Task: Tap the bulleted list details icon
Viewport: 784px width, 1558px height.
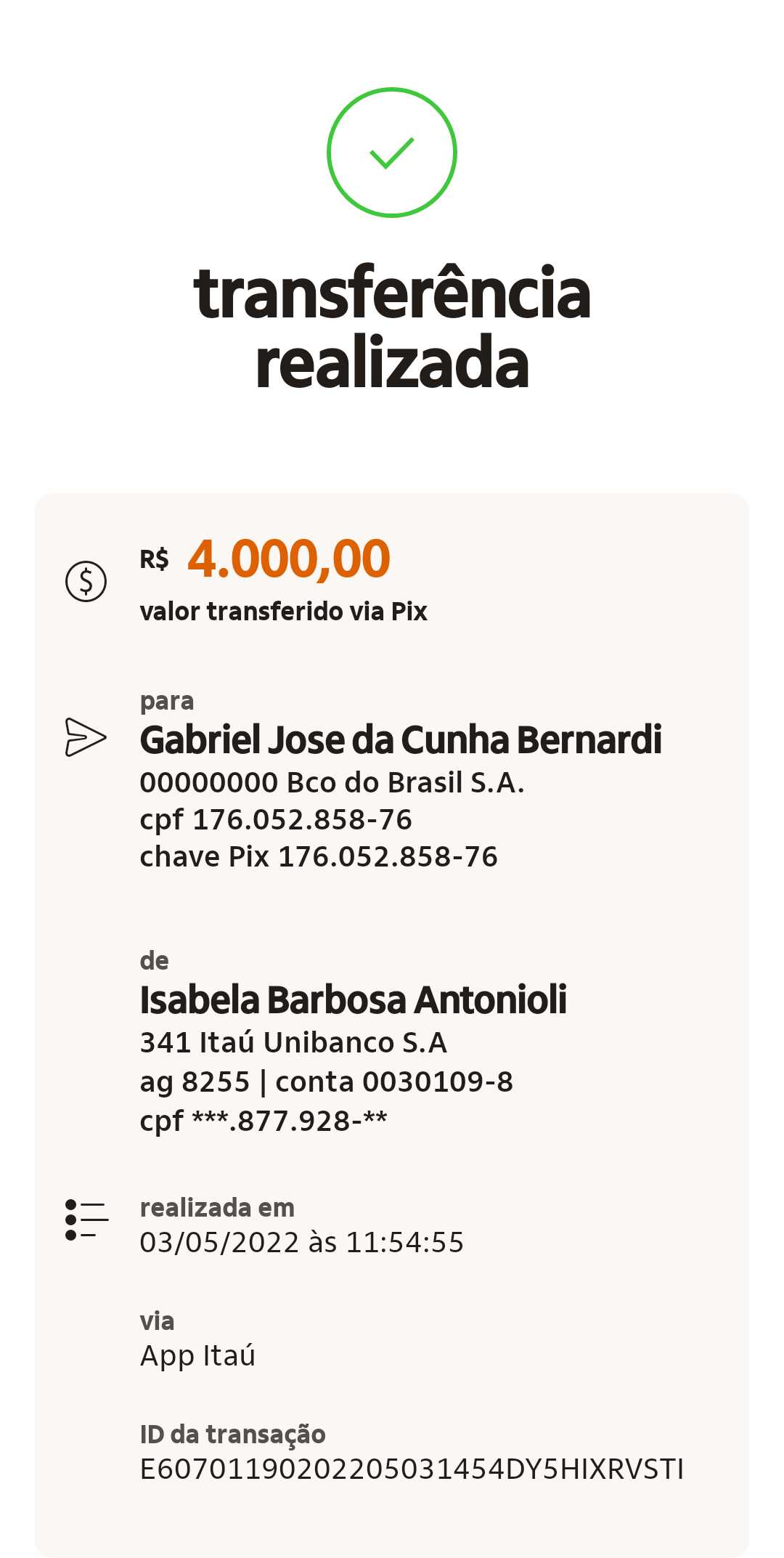Action: point(86,1220)
